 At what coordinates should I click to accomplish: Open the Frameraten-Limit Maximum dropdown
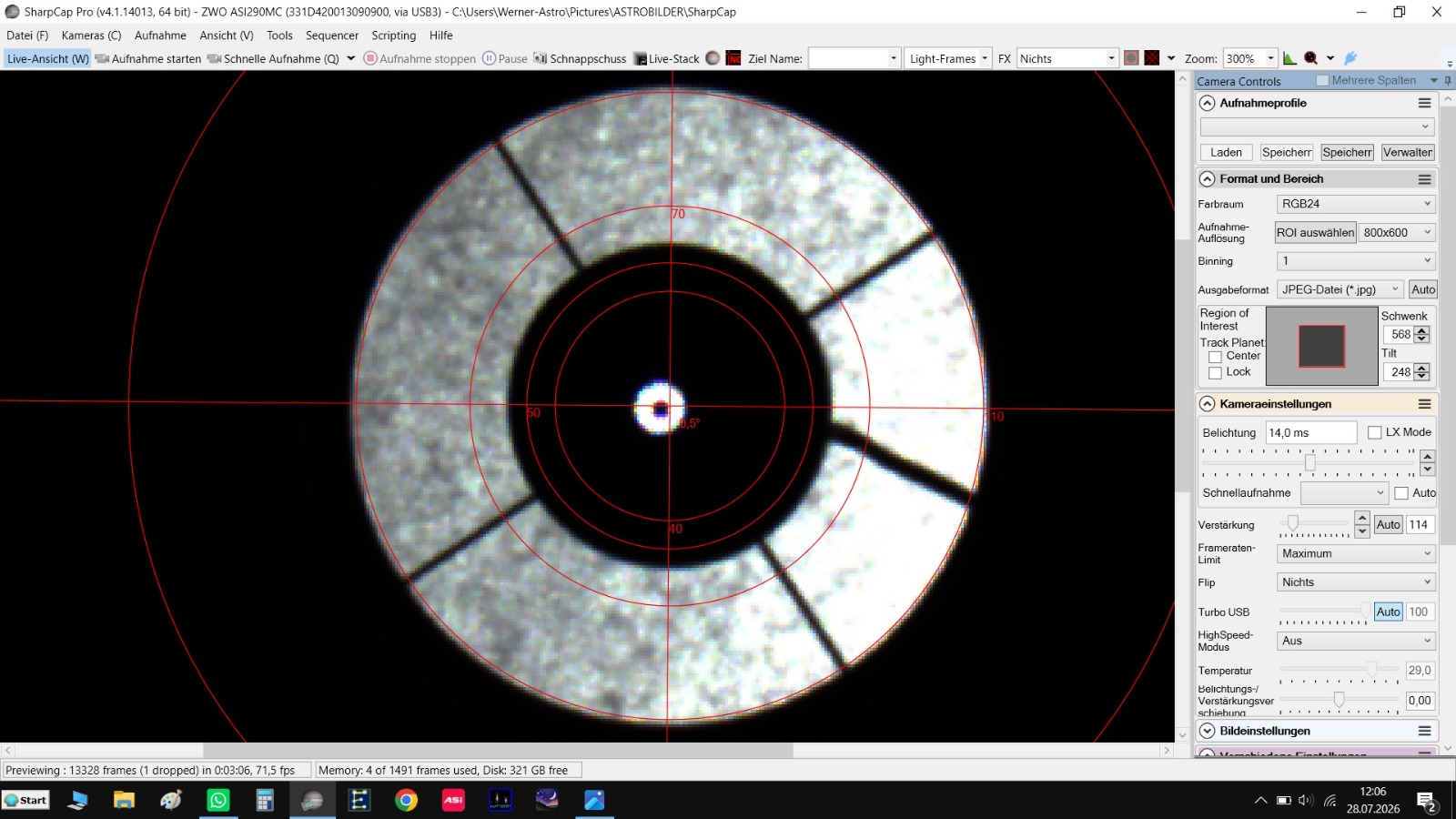[x=1356, y=553]
